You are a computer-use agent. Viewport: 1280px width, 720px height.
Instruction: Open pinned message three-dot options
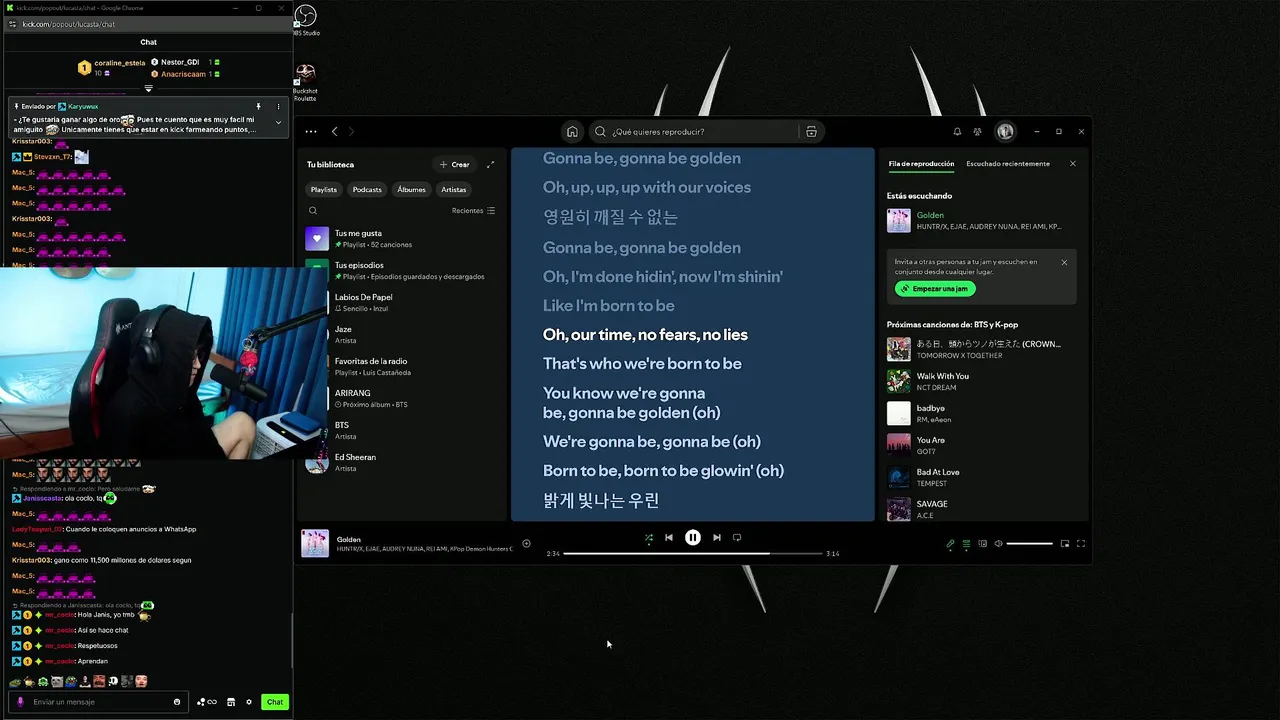278,106
